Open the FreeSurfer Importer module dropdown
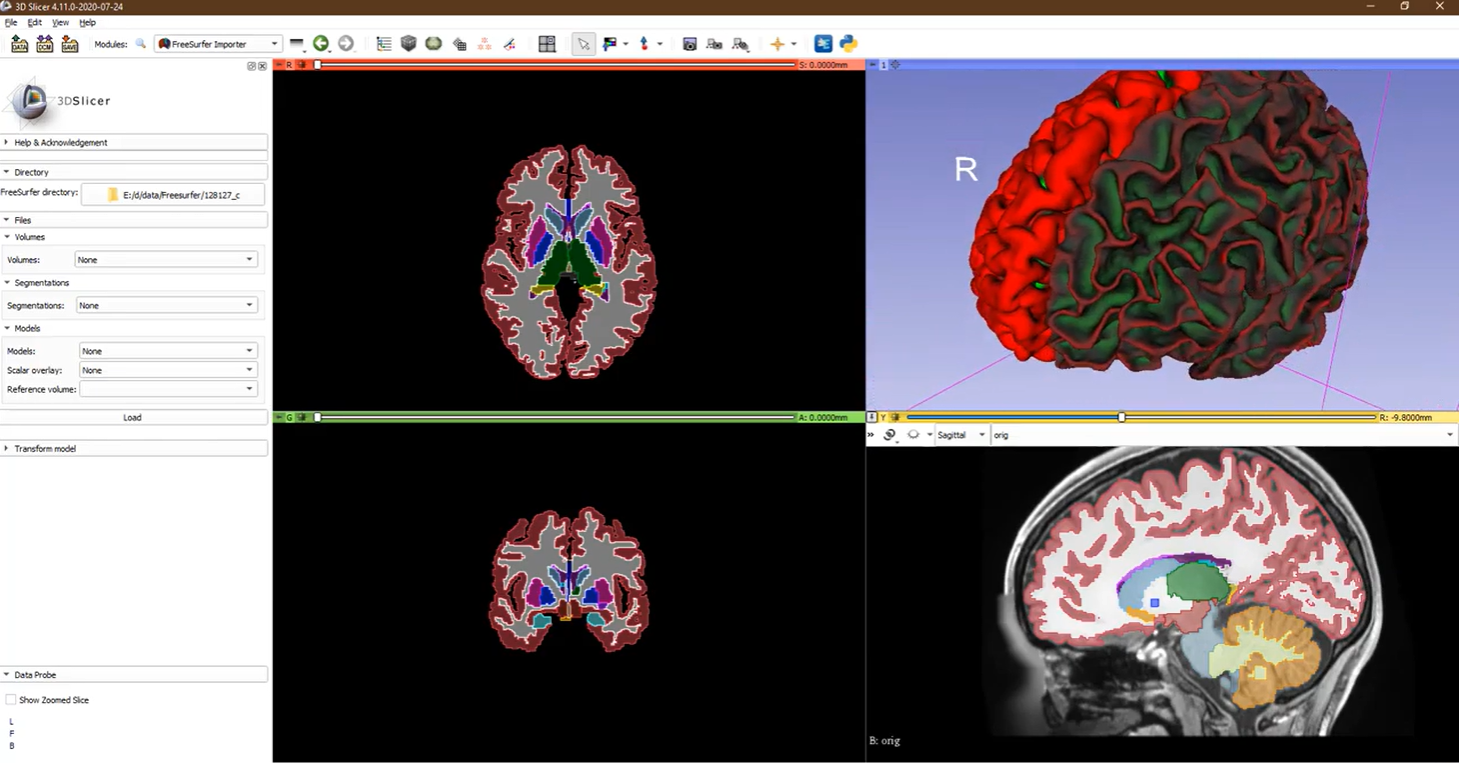The image size is (1459, 763). click(217, 44)
